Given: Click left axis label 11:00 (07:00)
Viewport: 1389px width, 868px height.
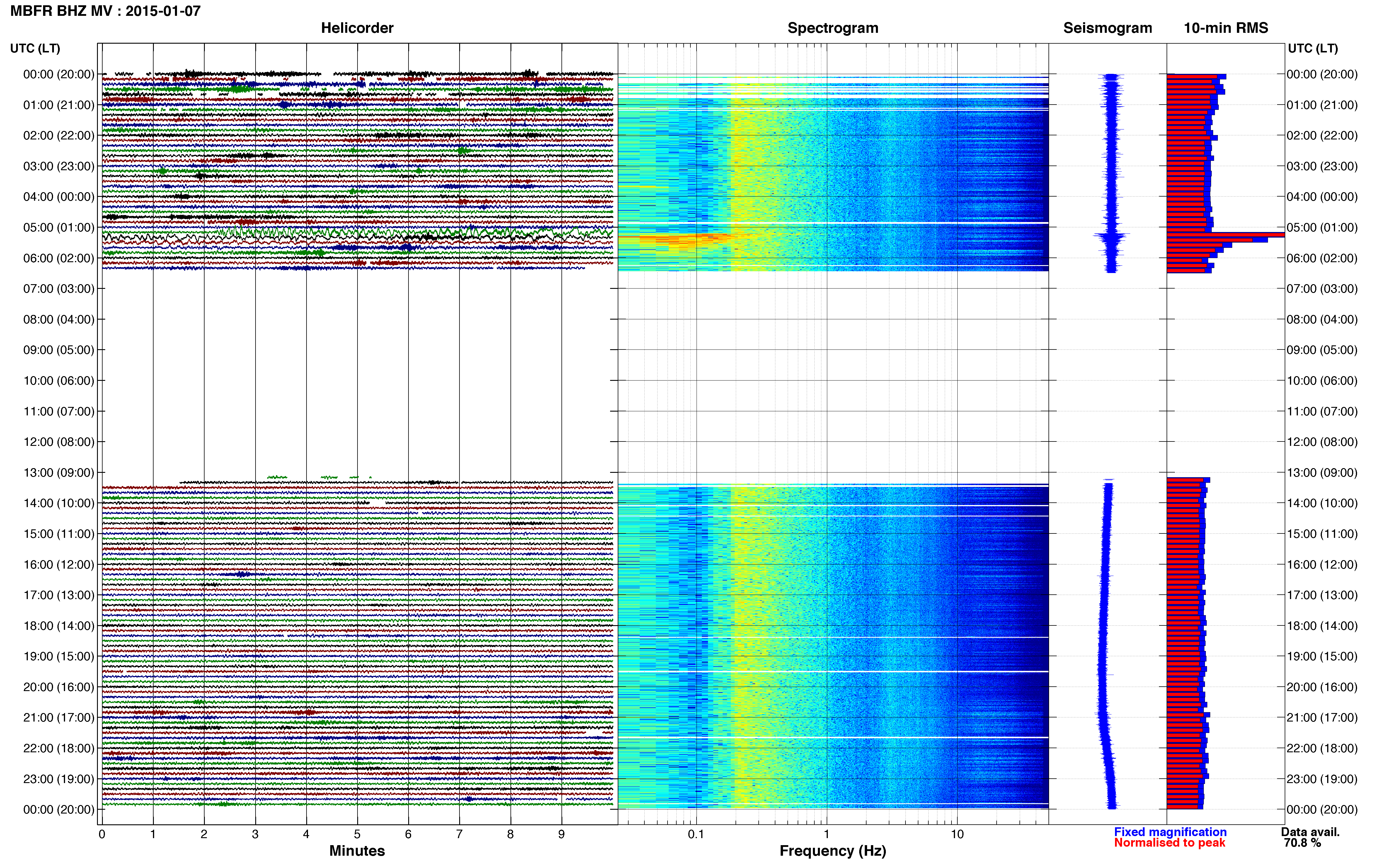Looking at the screenshot, I should point(59,412).
